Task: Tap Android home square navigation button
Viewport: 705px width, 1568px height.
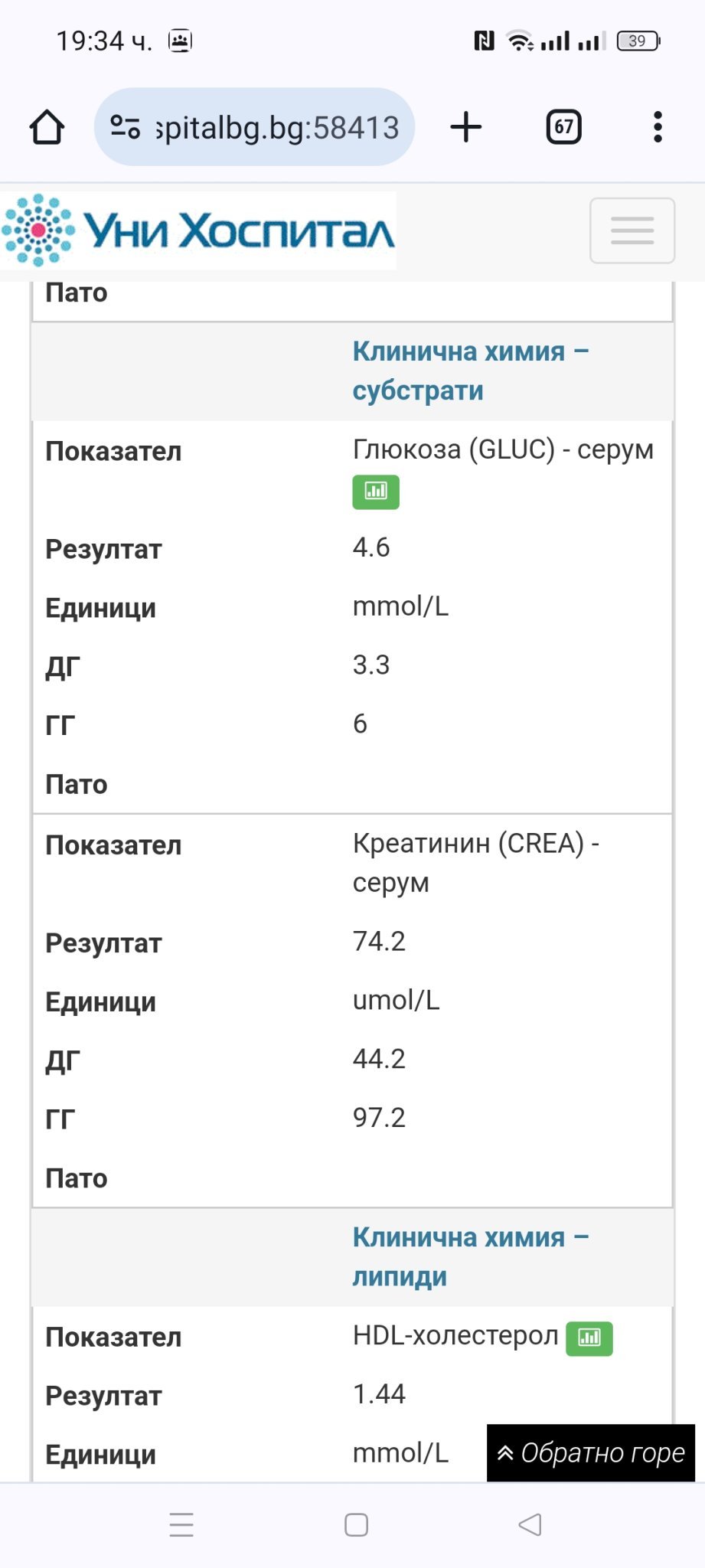Action: click(x=356, y=1524)
